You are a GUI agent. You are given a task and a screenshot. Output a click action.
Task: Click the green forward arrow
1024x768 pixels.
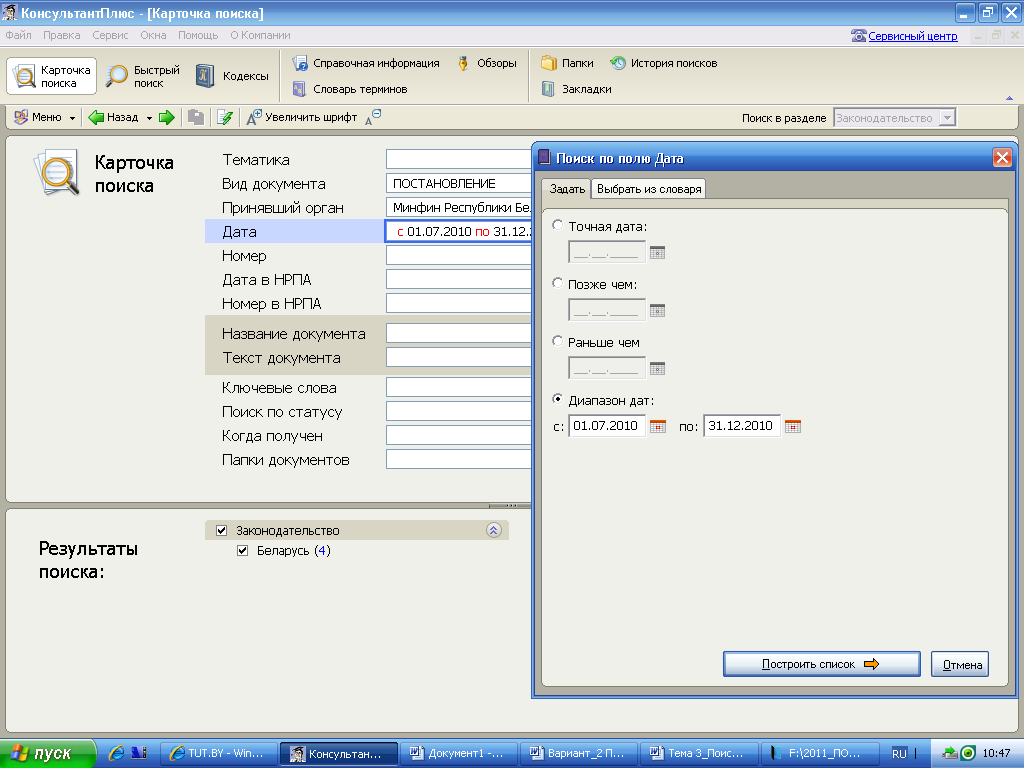pyautogui.click(x=167, y=118)
